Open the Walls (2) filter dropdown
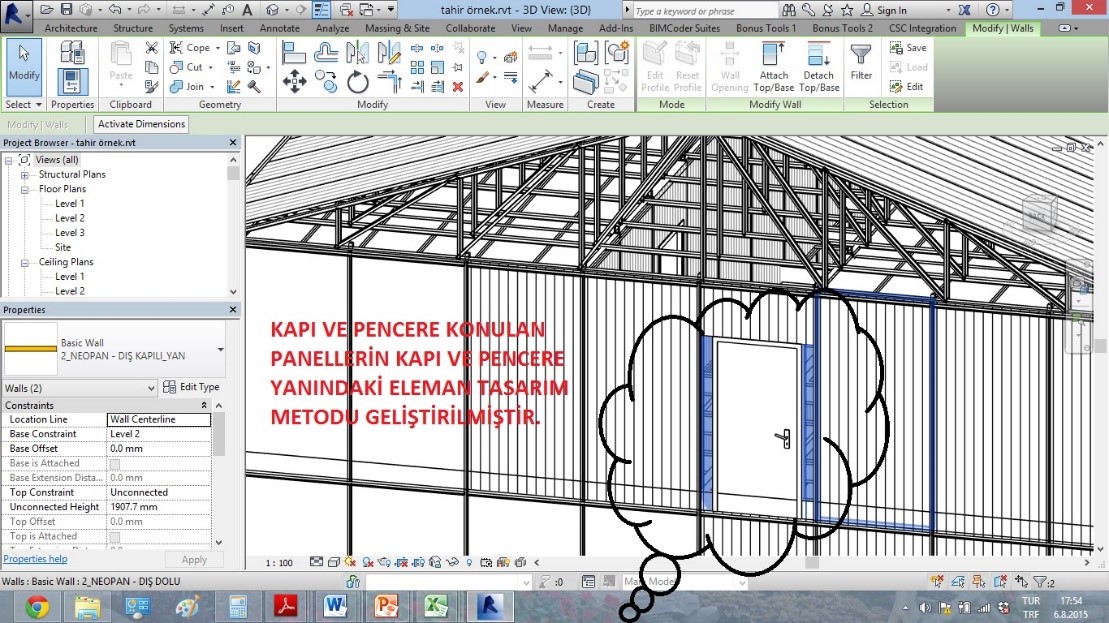 151,388
